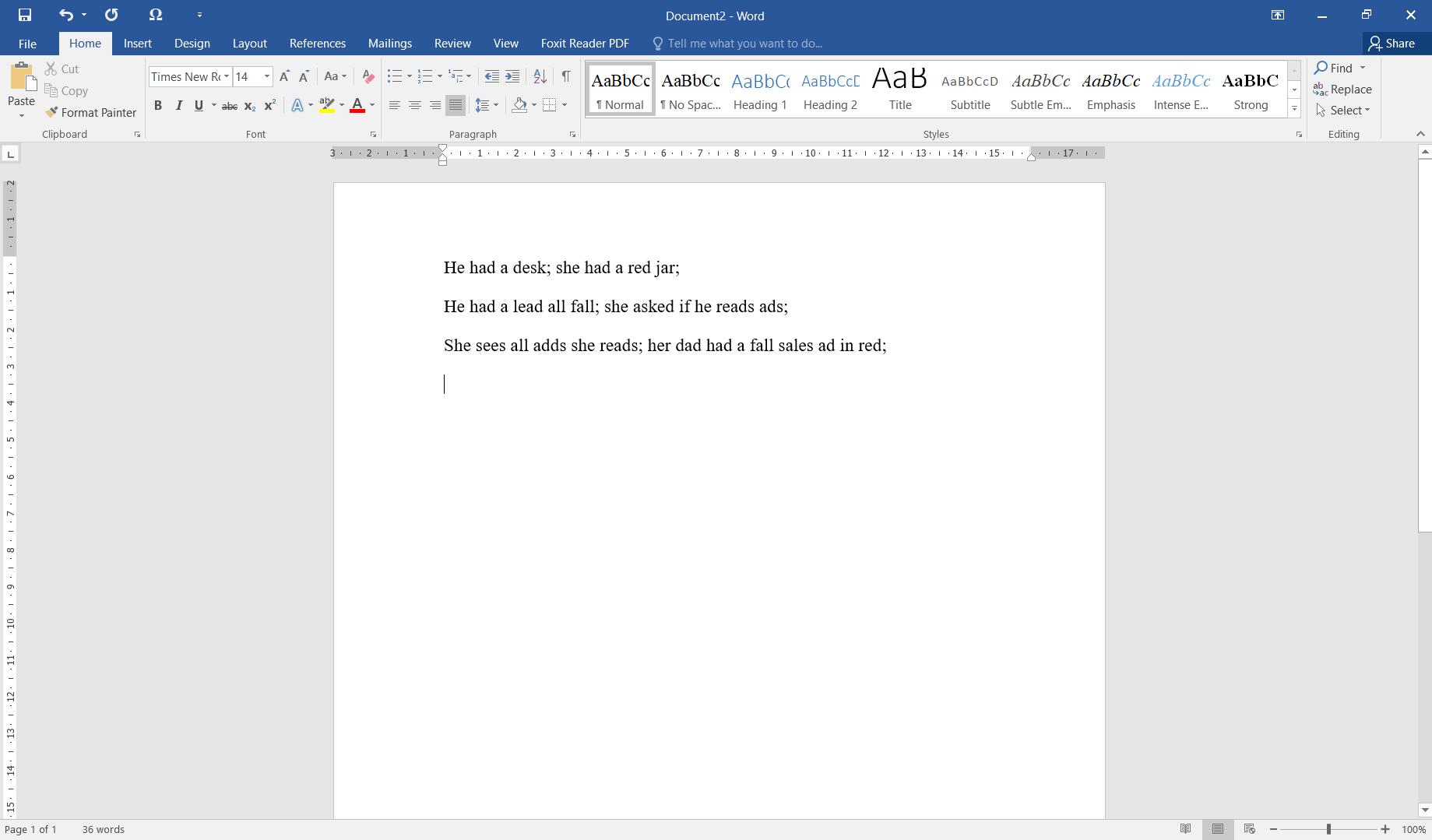The width and height of the screenshot is (1432, 840).
Task: Click the Decrease Indent icon
Action: 492,76
